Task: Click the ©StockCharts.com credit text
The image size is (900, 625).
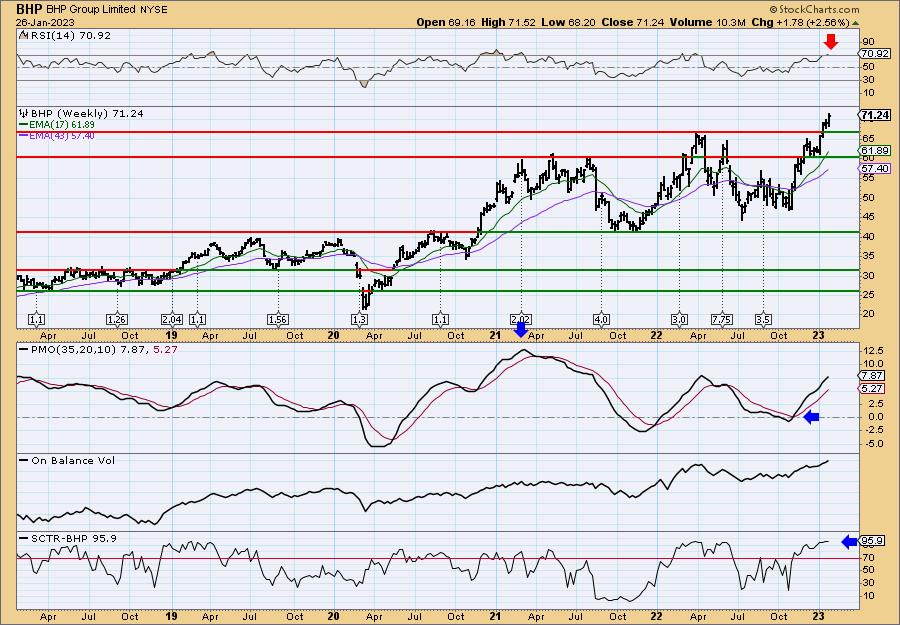Action: coord(814,9)
